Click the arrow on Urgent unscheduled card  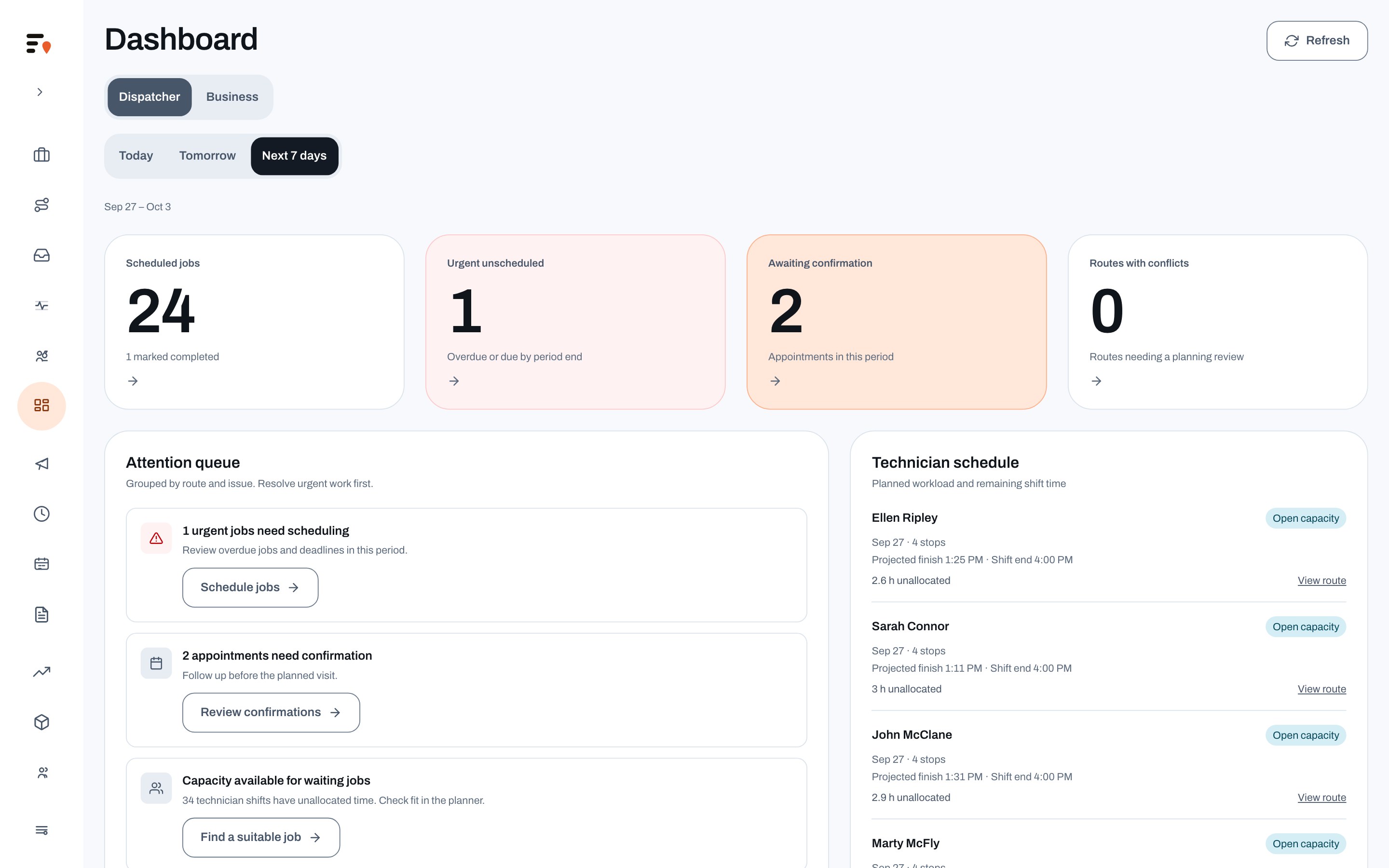454,381
